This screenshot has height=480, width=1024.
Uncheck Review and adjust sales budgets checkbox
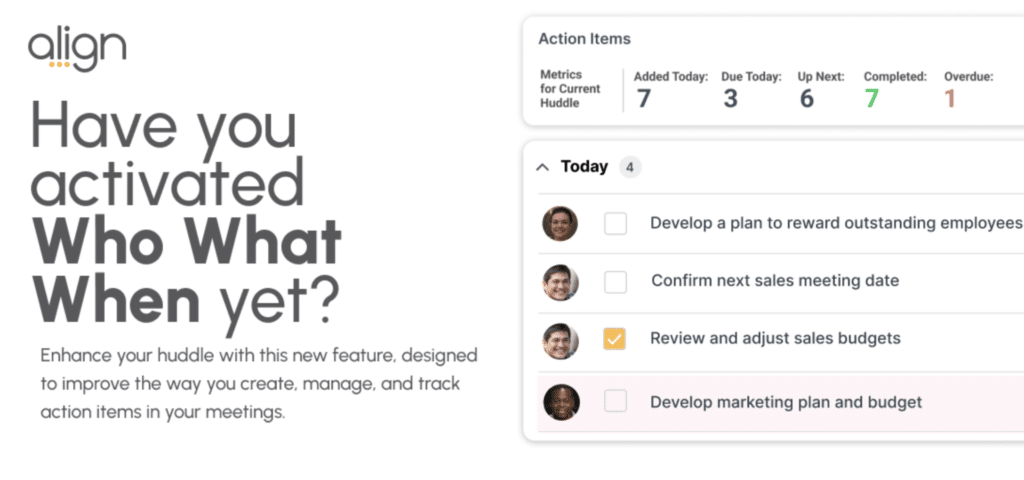(615, 340)
